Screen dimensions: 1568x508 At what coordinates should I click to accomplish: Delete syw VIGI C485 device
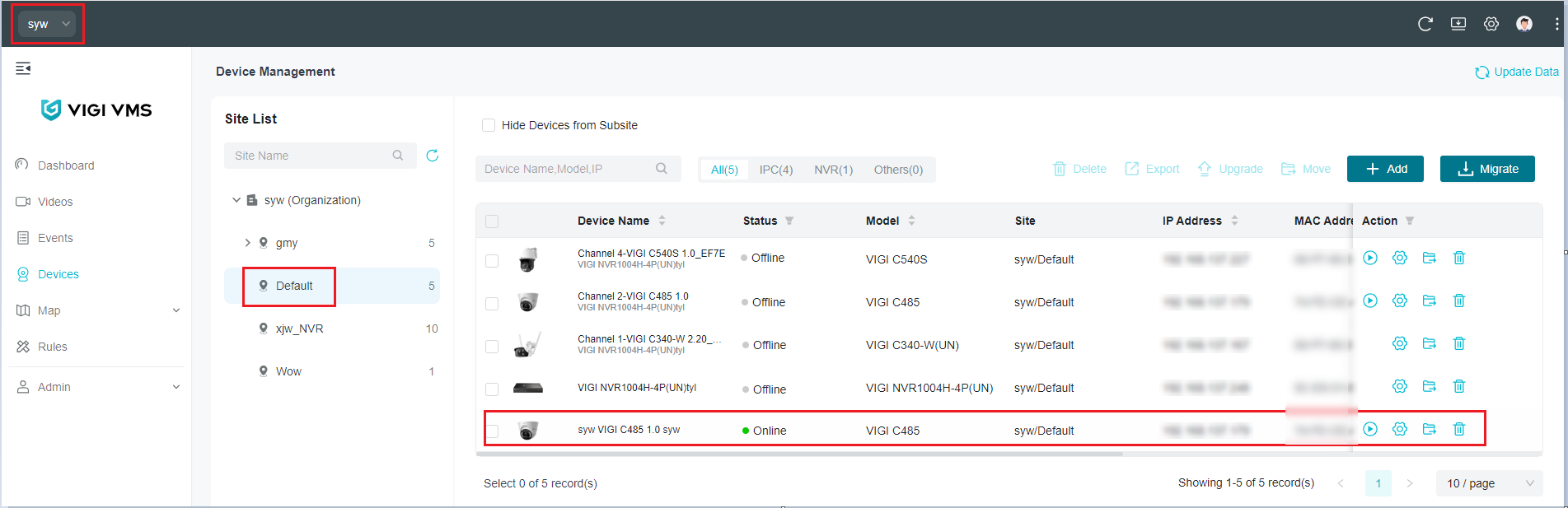[1459, 429]
